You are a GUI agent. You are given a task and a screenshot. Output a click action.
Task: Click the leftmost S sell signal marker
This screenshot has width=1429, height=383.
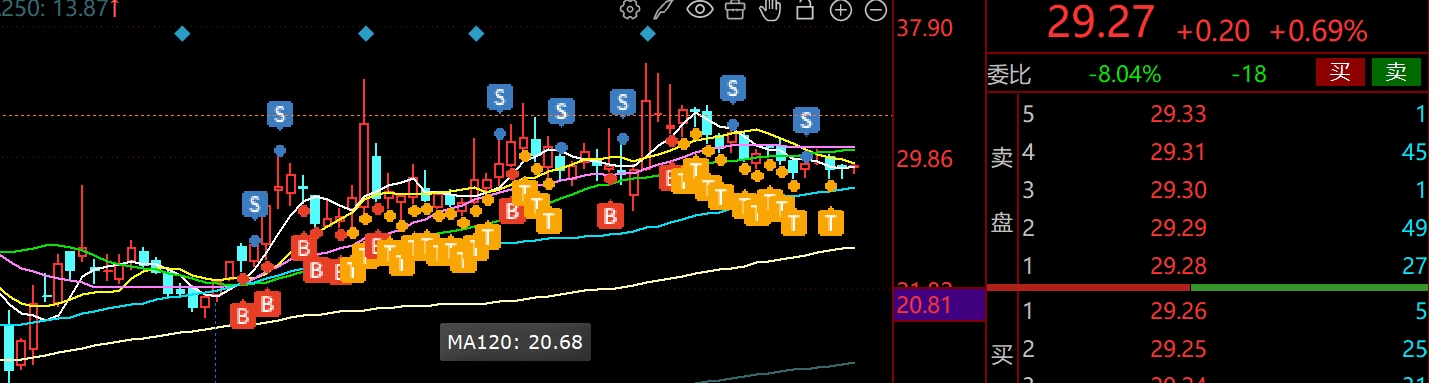click(x=254, y=206)
